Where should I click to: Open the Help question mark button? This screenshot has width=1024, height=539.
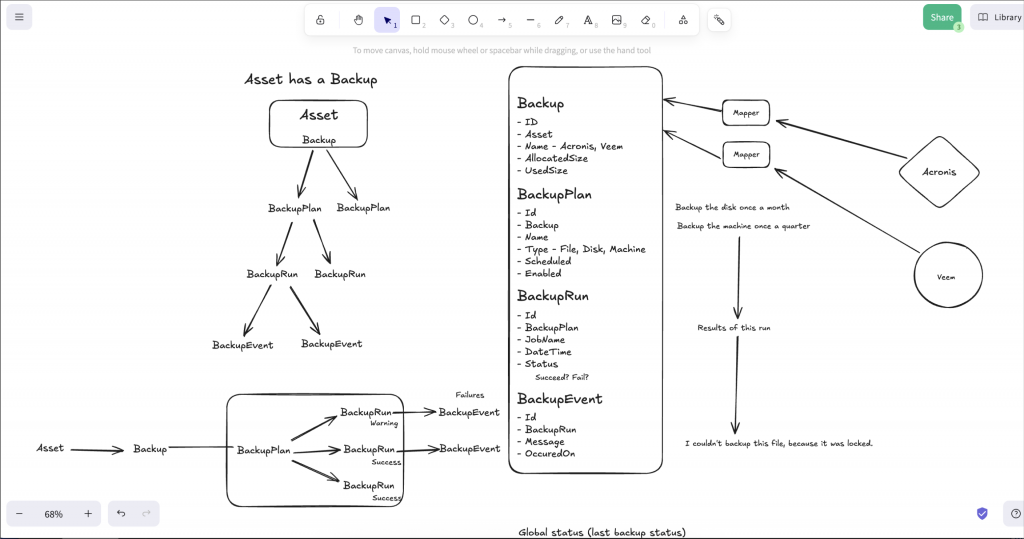1015,514
